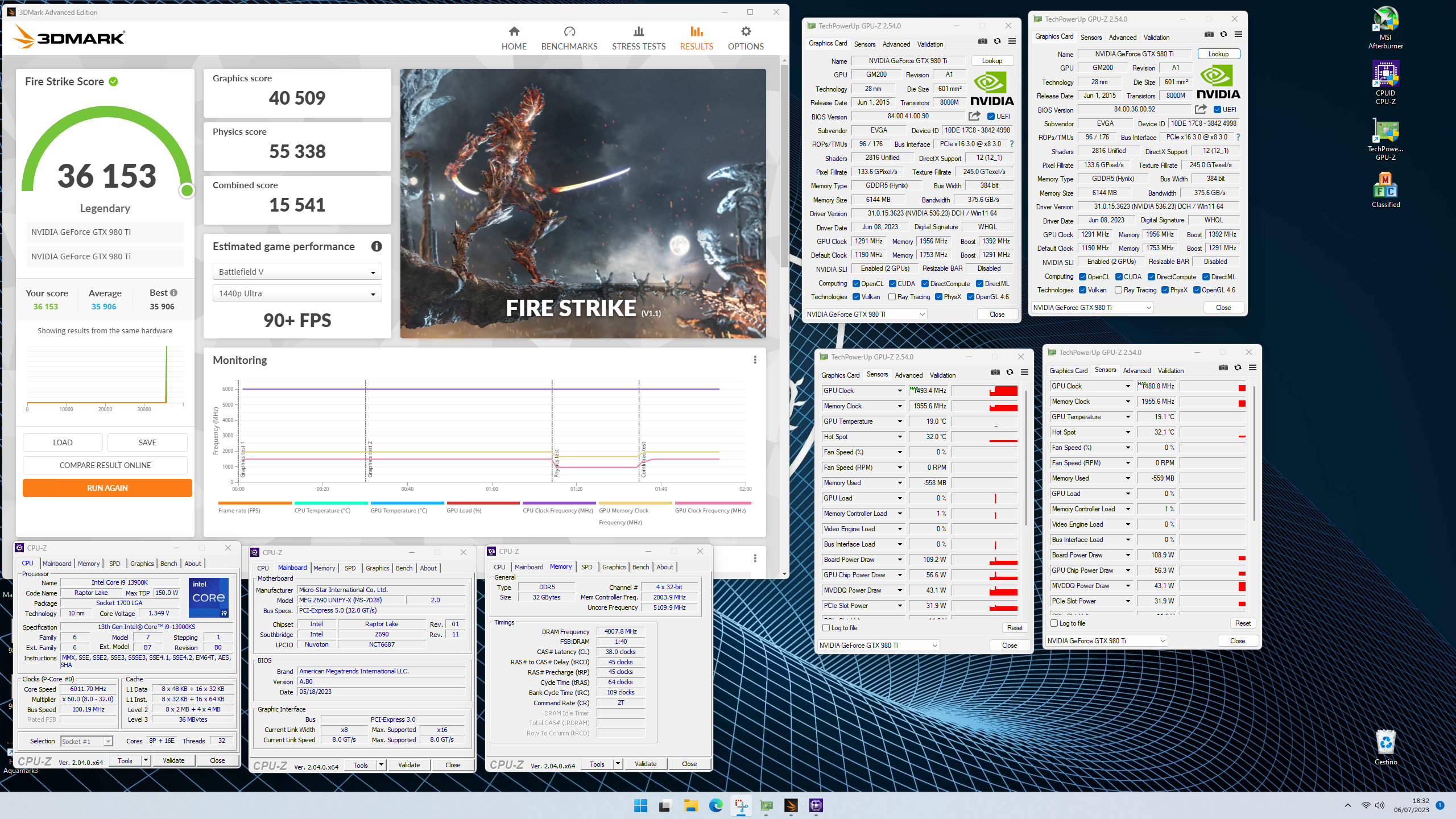Click Bus Interface question mark top-right GPU-Z
The image size is (1456, 819).
click(1238, 137)
